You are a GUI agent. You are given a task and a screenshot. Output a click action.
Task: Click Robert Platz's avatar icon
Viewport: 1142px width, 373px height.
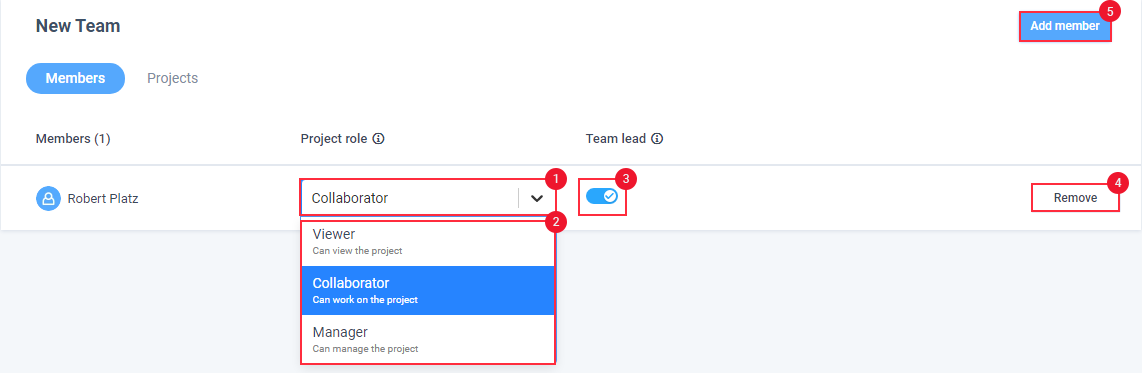[x=48, y=198]
